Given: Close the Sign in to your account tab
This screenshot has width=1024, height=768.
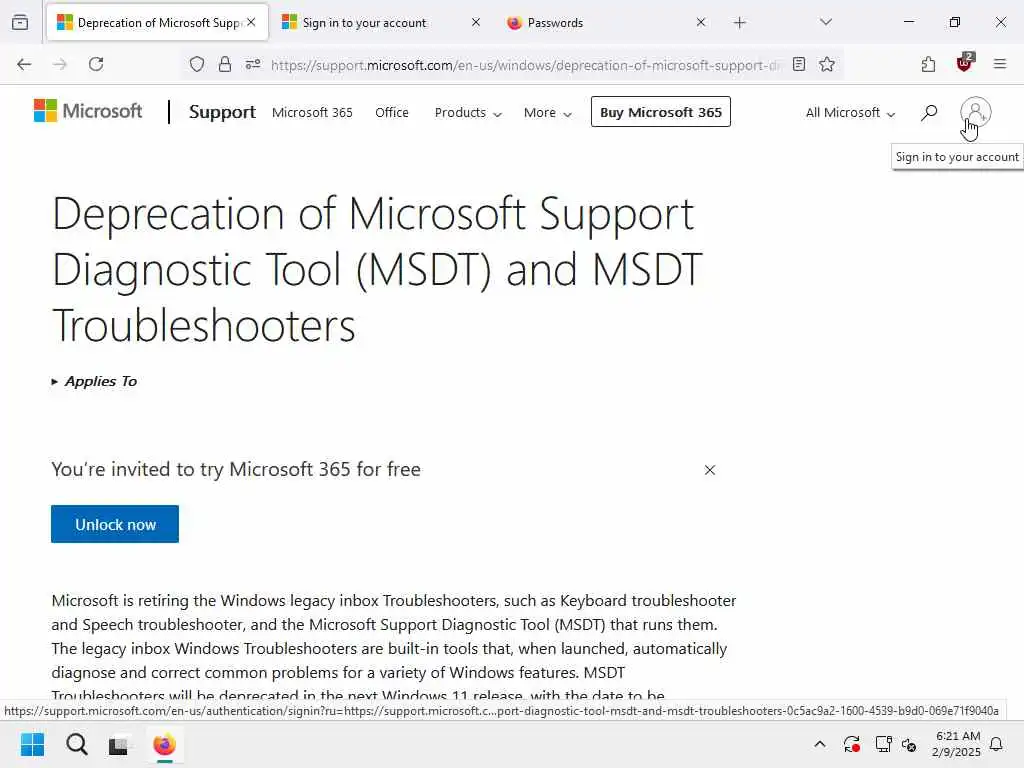Looking at the screenshot, I should point(476,22).
